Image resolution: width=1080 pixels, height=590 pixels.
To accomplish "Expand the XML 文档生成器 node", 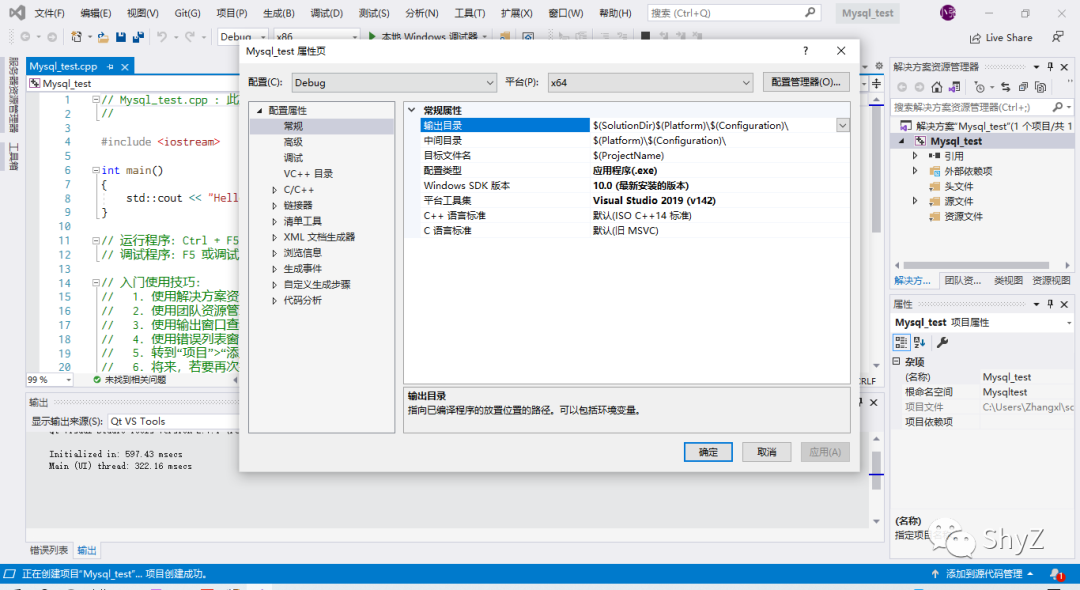I will pos(274,238).
